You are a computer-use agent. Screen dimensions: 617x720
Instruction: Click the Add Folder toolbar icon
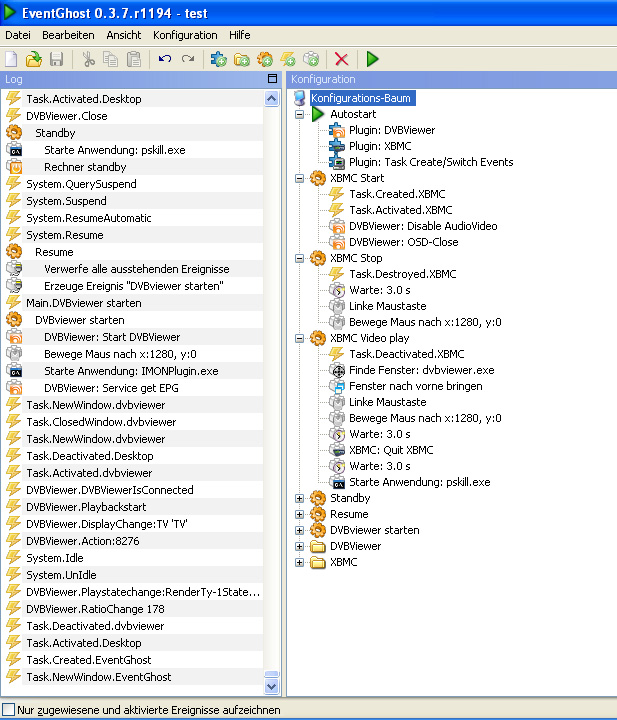(241, 59)
